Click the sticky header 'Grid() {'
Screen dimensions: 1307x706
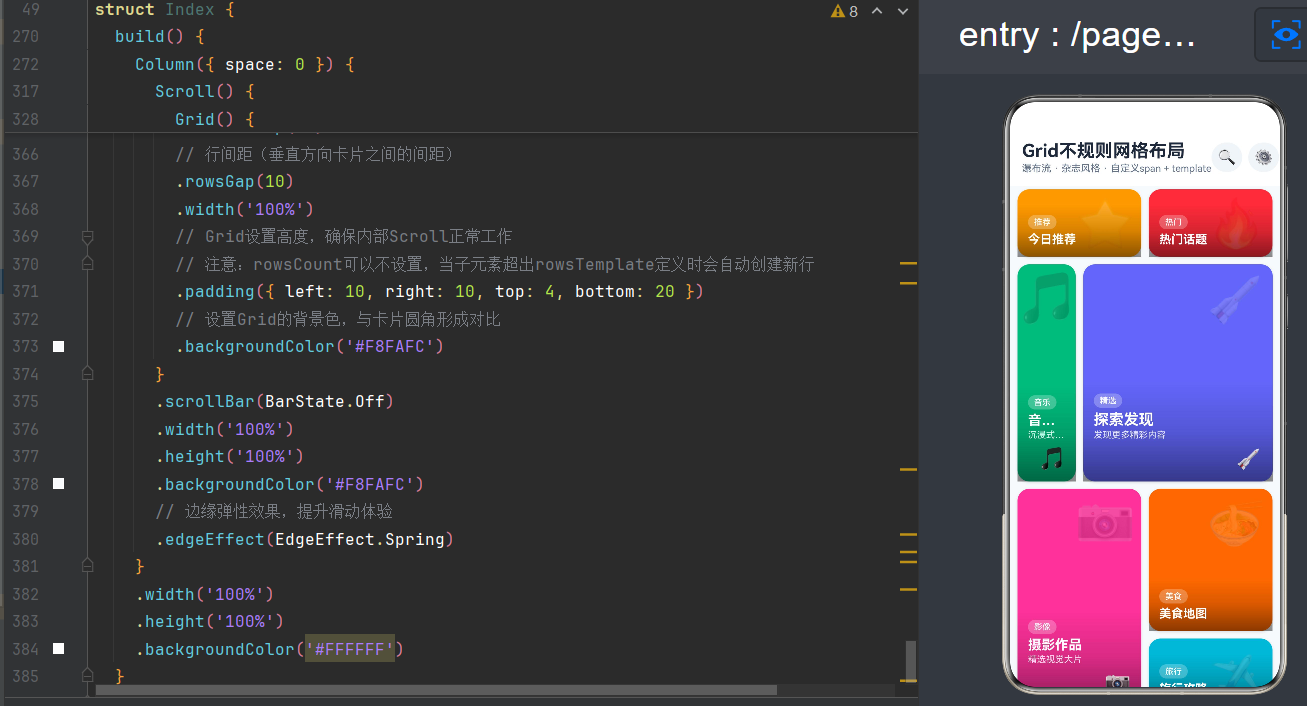215,119
